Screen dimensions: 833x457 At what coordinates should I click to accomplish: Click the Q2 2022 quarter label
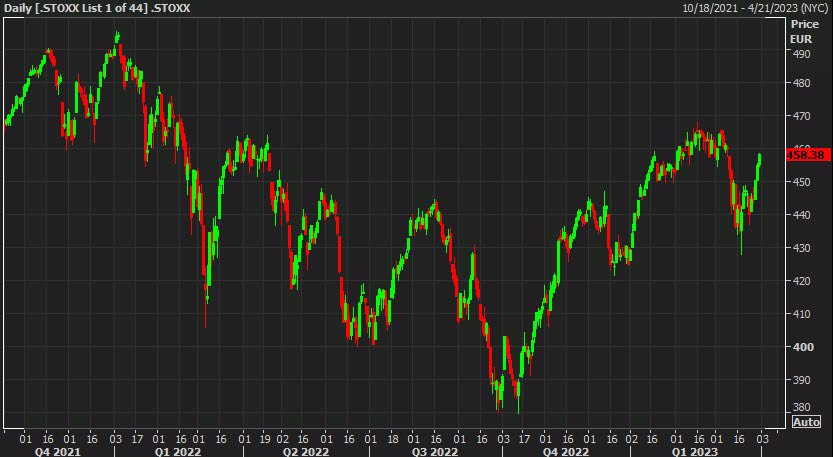(306, 452)
